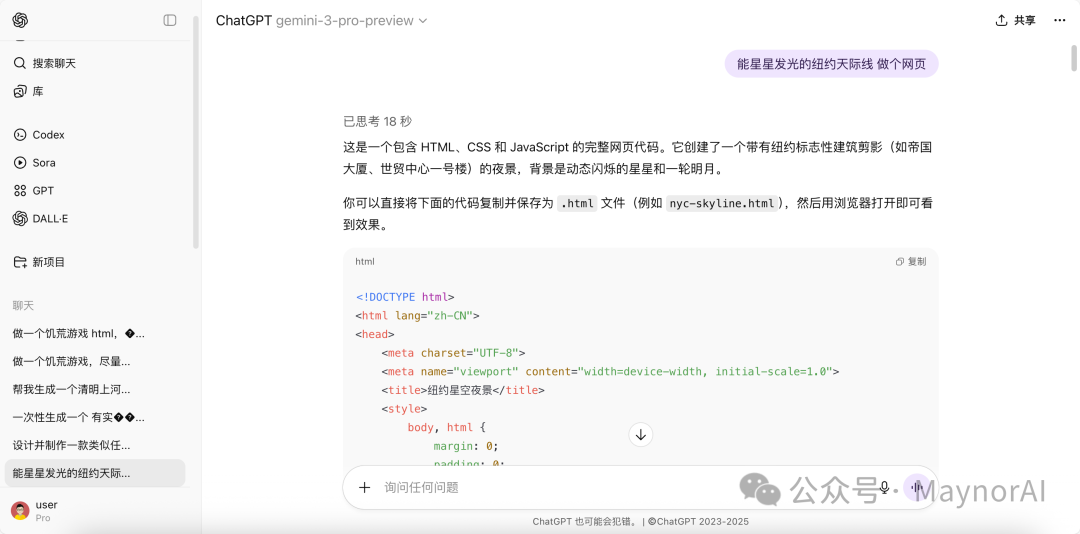
Task: Click the 复制 copy button text
Action: 917,262
